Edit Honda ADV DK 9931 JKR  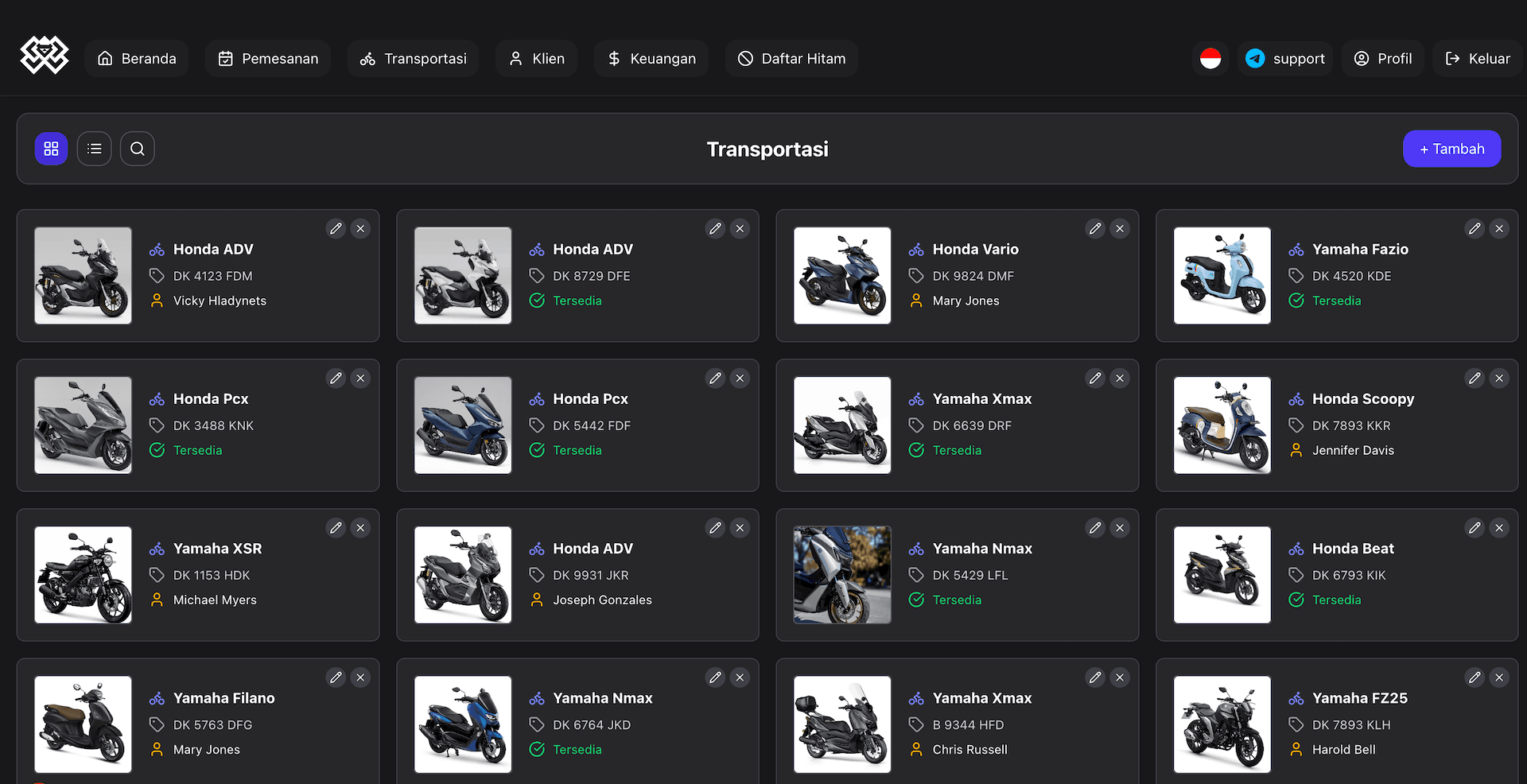pyautogui.click(x=716, y=528)
